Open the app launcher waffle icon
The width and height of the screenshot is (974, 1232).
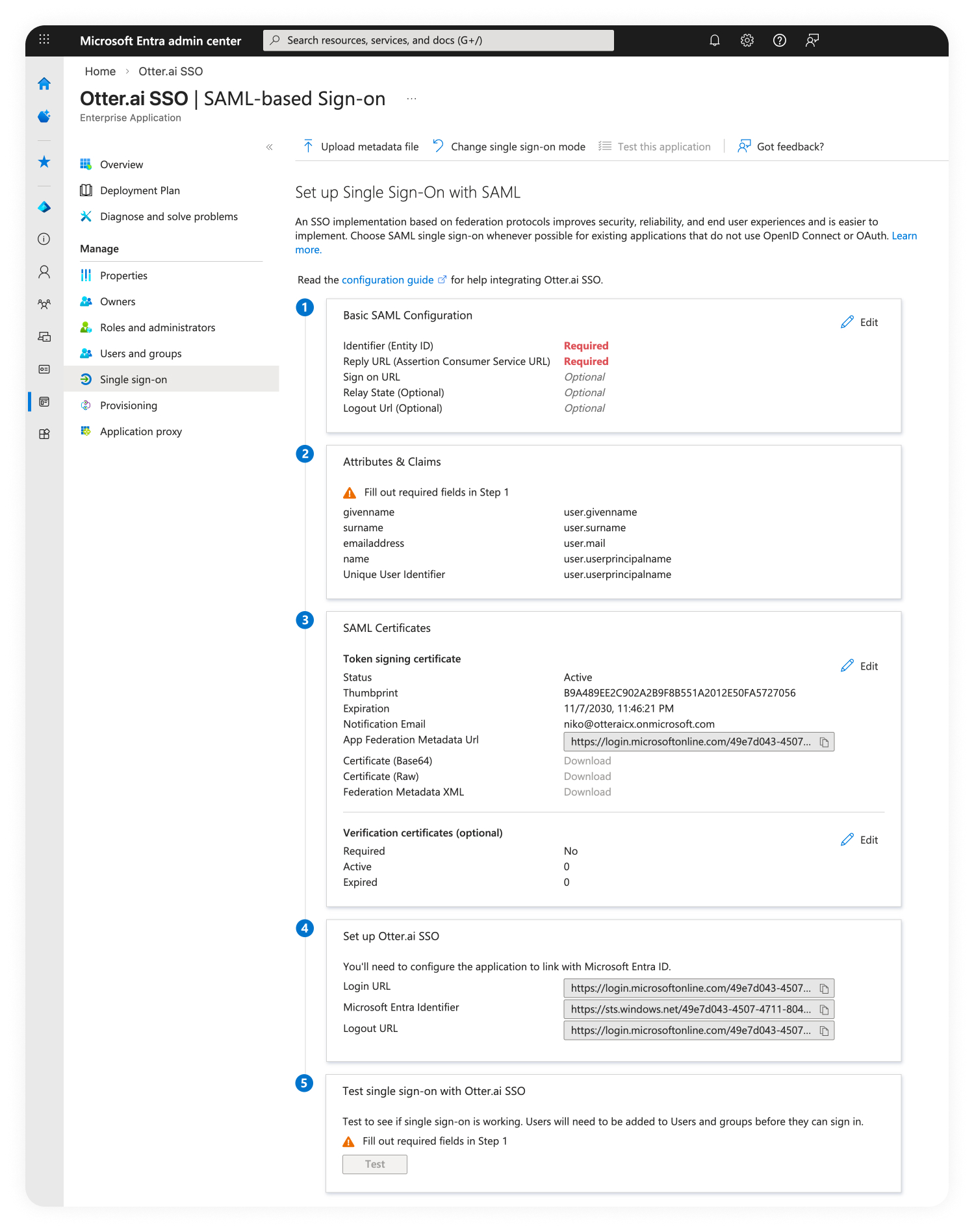(x=44, y=40)
